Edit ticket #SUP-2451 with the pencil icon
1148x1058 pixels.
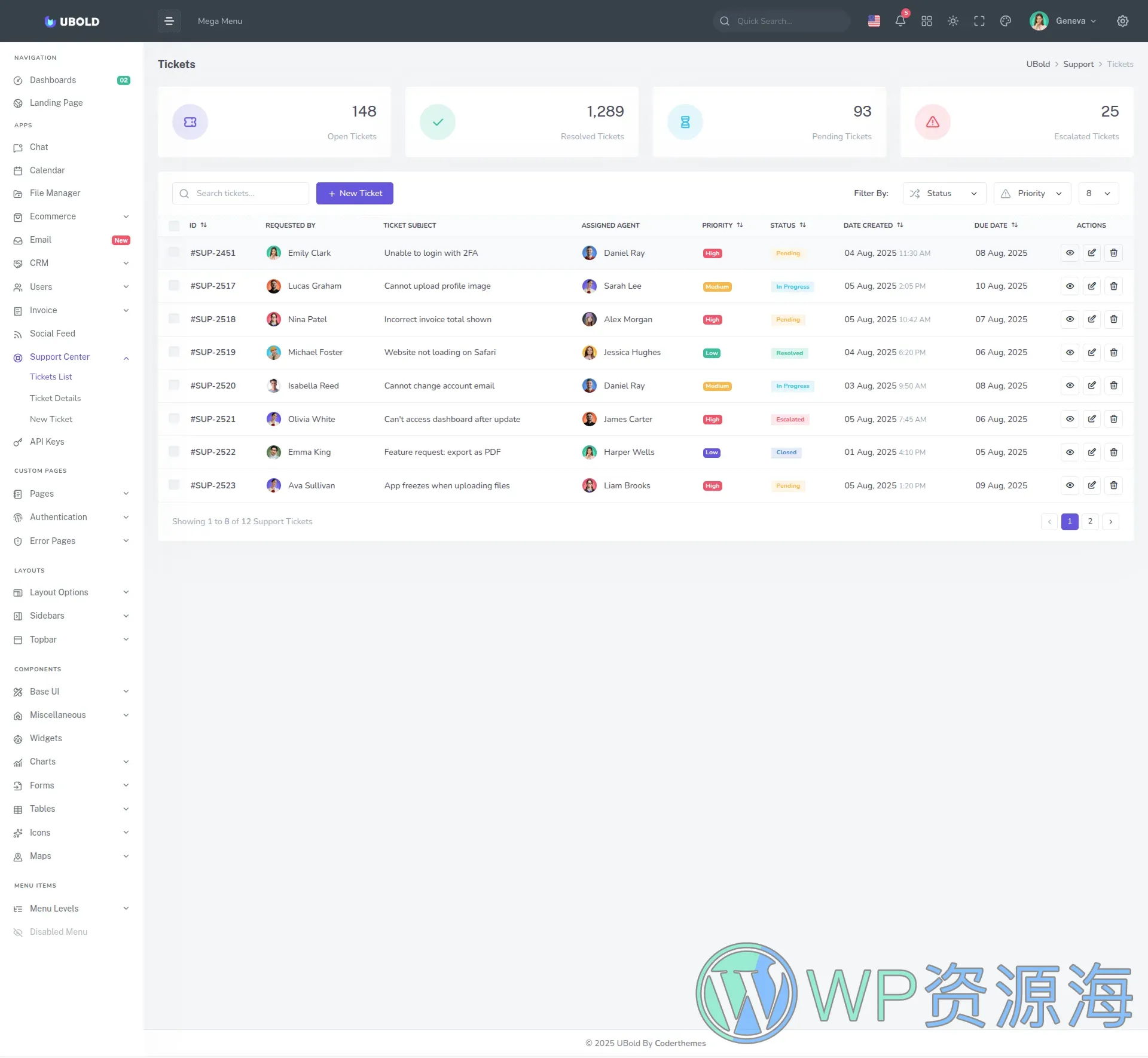(x=1092, y=253)
